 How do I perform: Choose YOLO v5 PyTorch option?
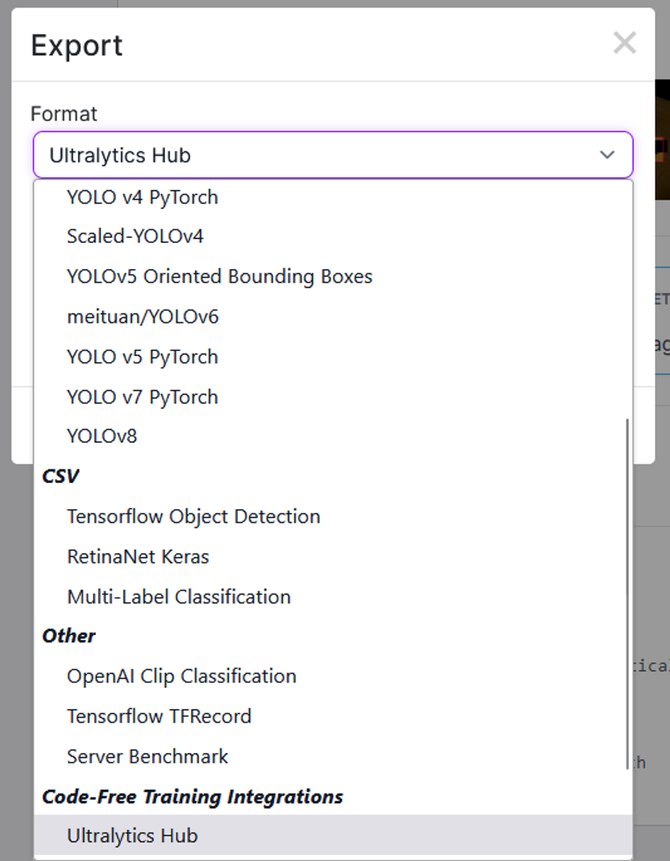click(142, 357)
